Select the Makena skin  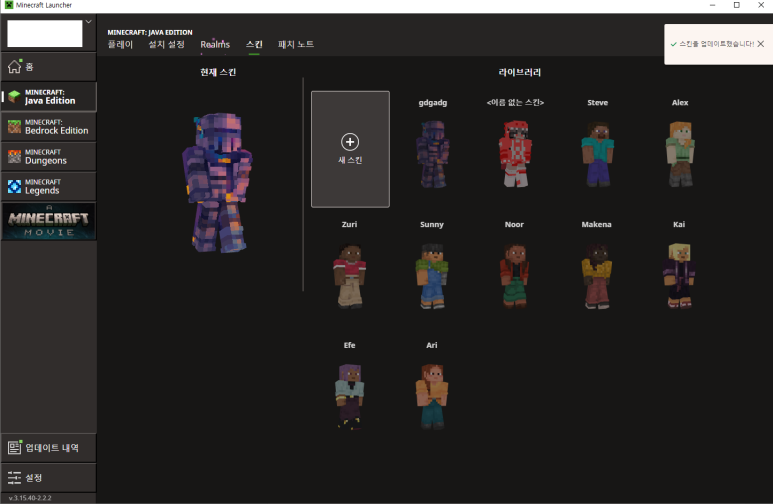point(597,276)
